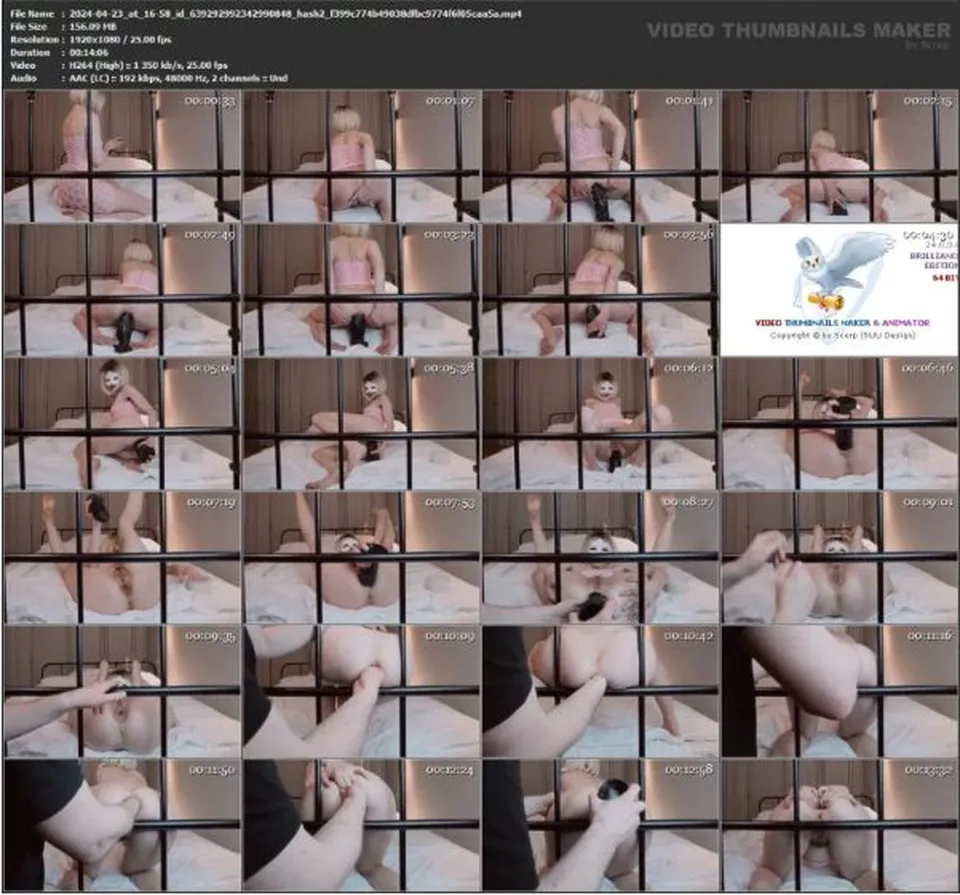960x895 pixels.
Task: Select the thumbnail stamped 00:01:07
Action: 361,156
